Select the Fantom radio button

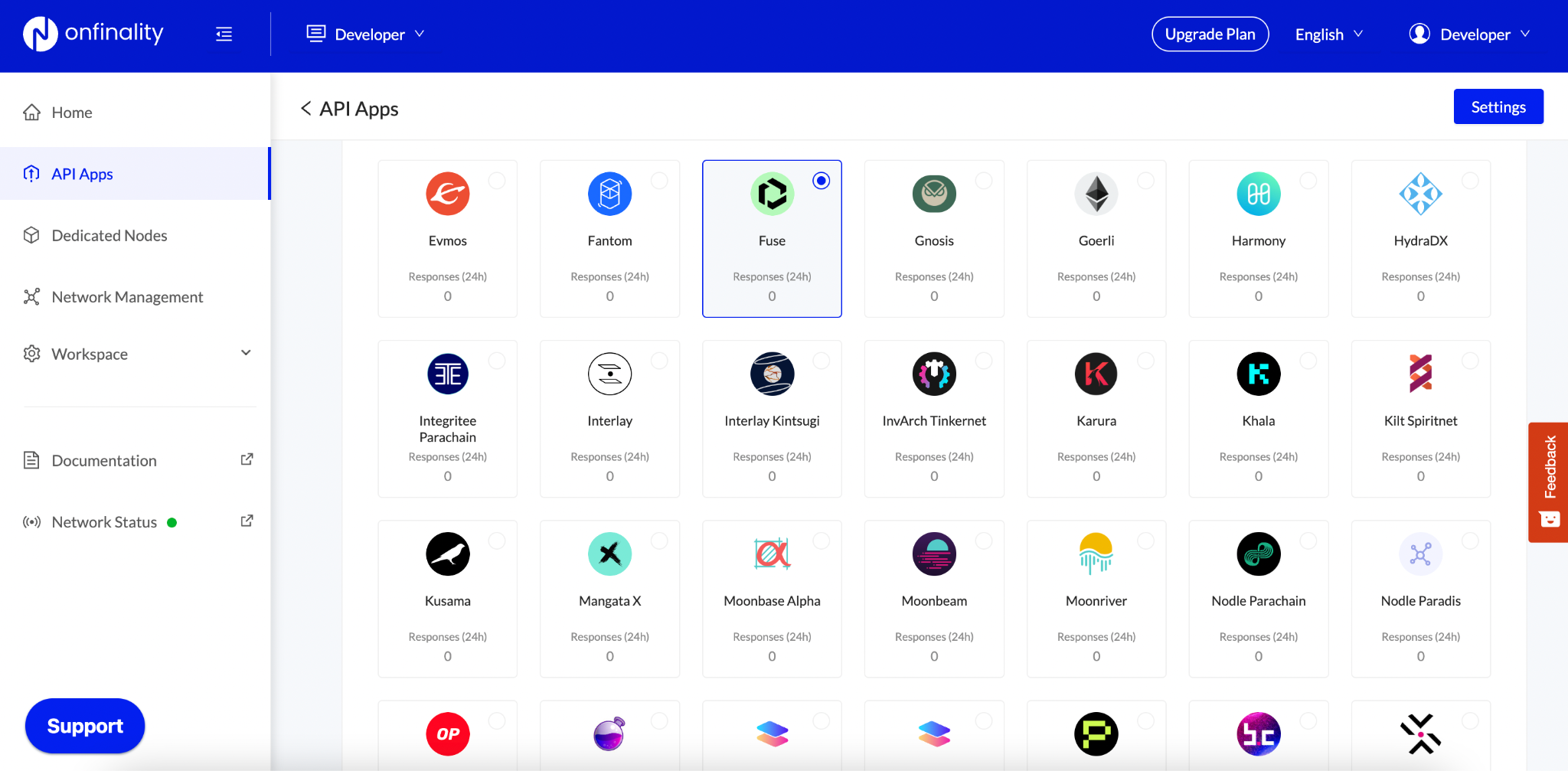[659, 181]
